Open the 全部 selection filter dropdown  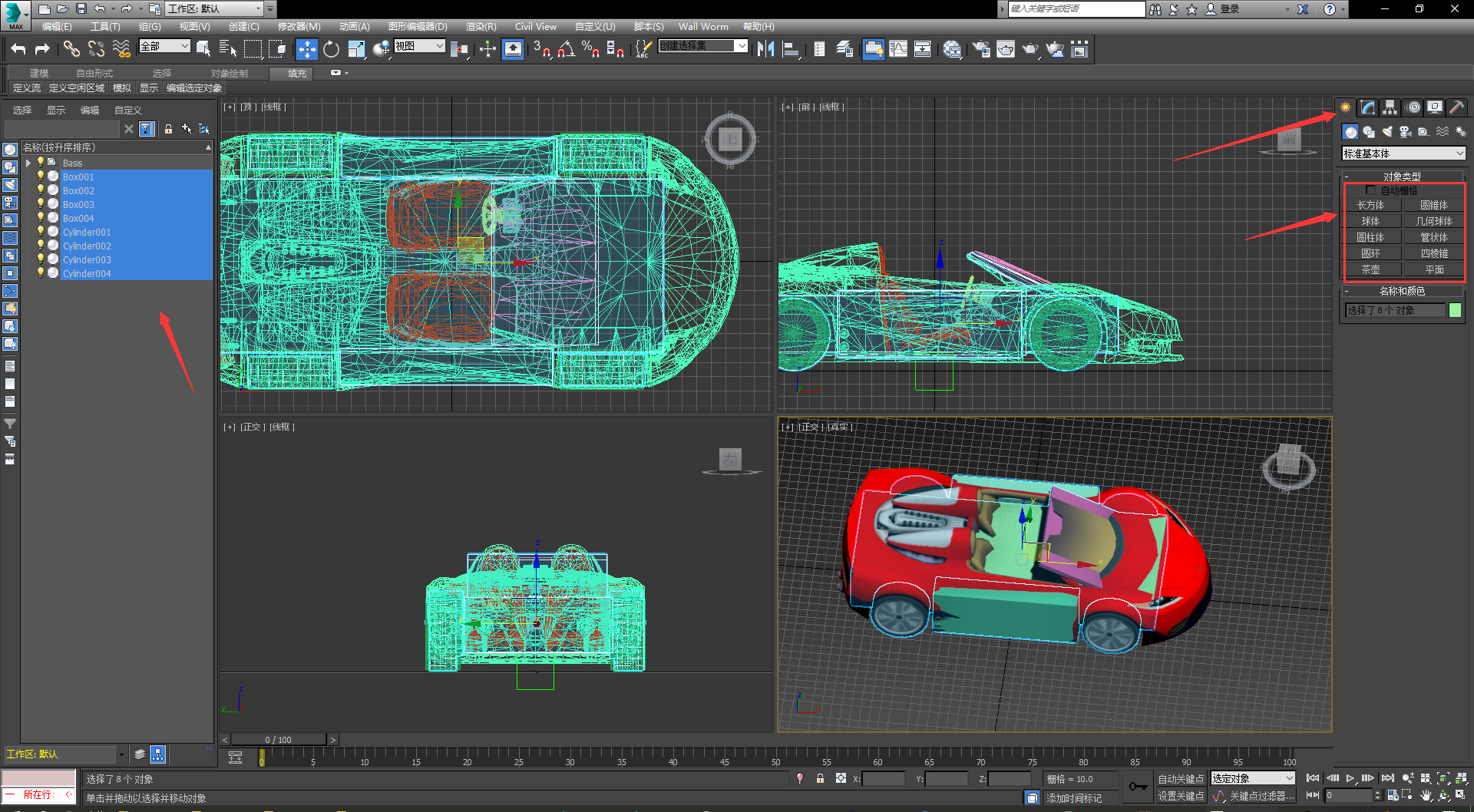pyautogui.click(x=164, y=47)
